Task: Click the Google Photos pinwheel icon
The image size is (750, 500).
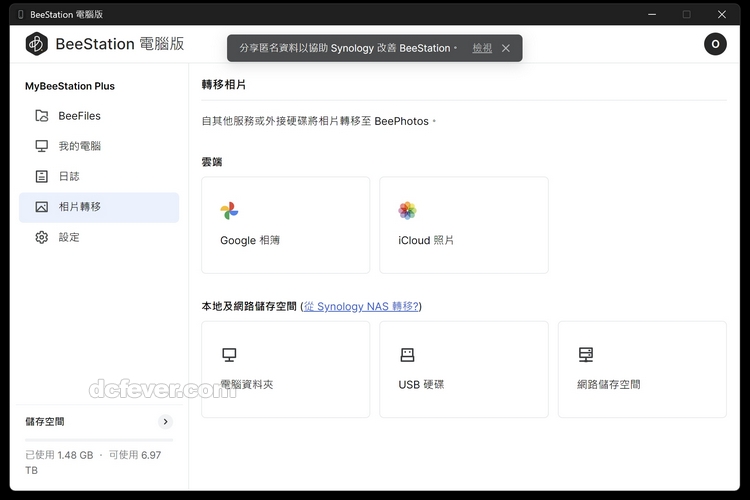Action: pyautogui.click(x=229, y=211)
